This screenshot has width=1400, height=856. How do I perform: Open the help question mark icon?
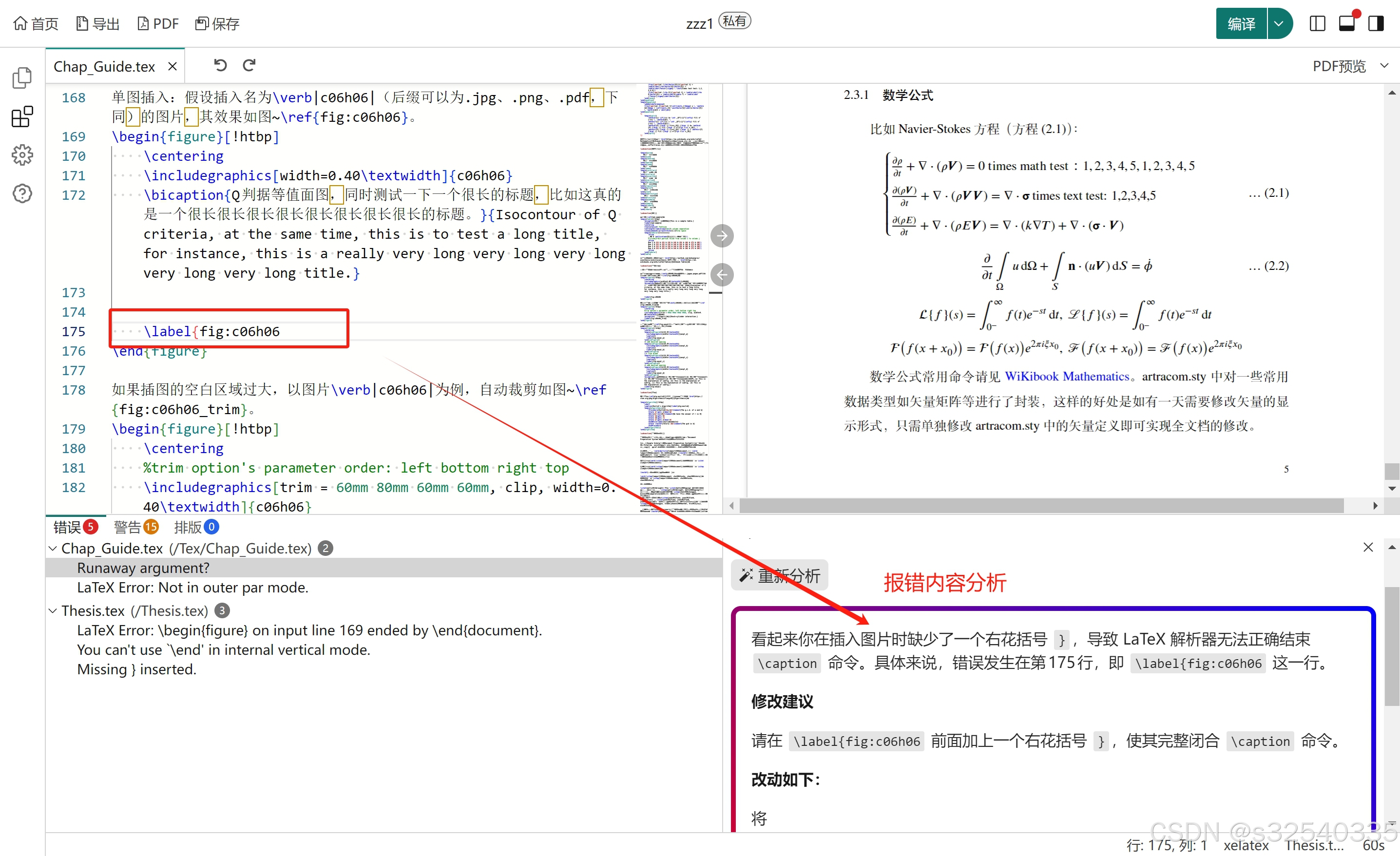tap(22, 194)
